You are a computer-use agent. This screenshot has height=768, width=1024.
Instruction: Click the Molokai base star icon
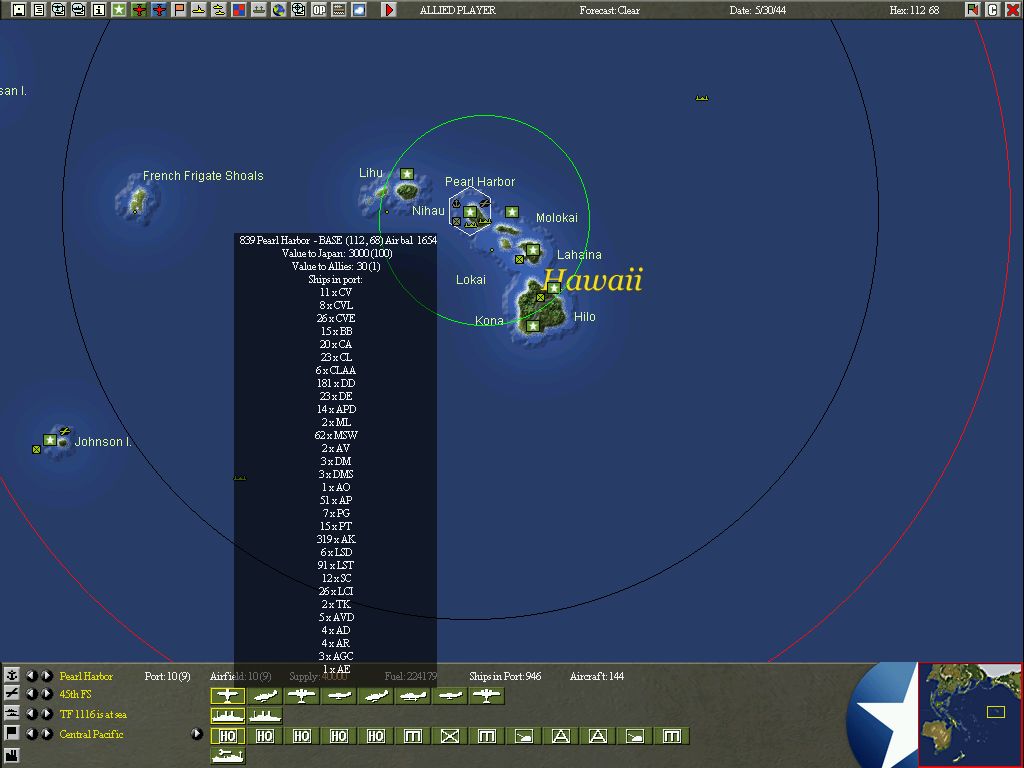pos(512,212)
